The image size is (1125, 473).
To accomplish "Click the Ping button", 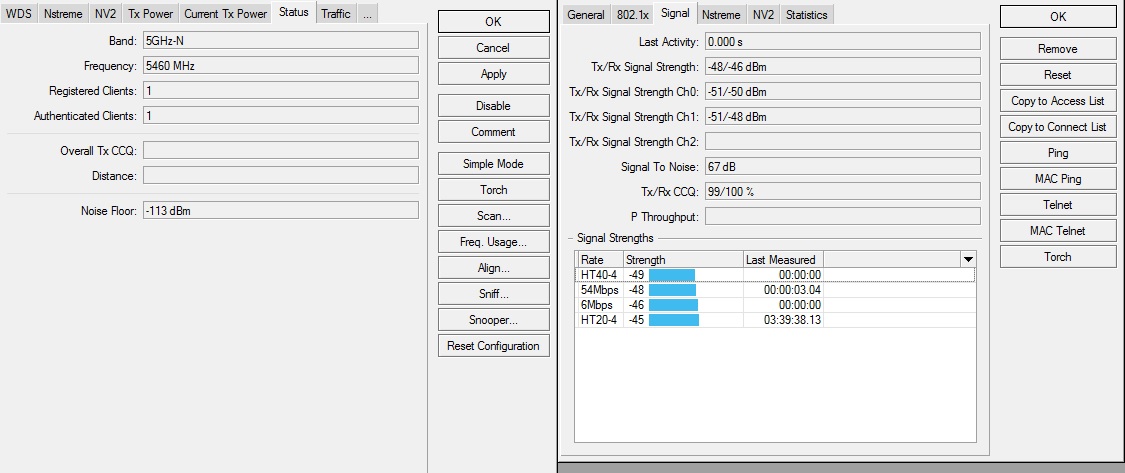I will (x=1058, y=153).
